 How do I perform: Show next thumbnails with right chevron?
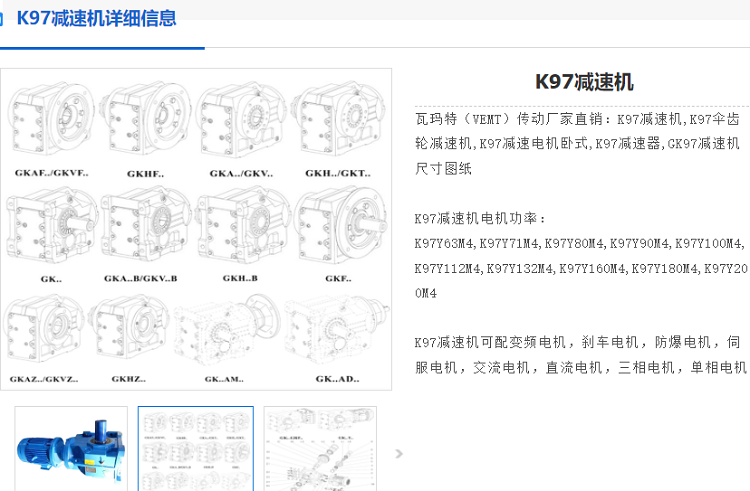[x=399, y=454]
